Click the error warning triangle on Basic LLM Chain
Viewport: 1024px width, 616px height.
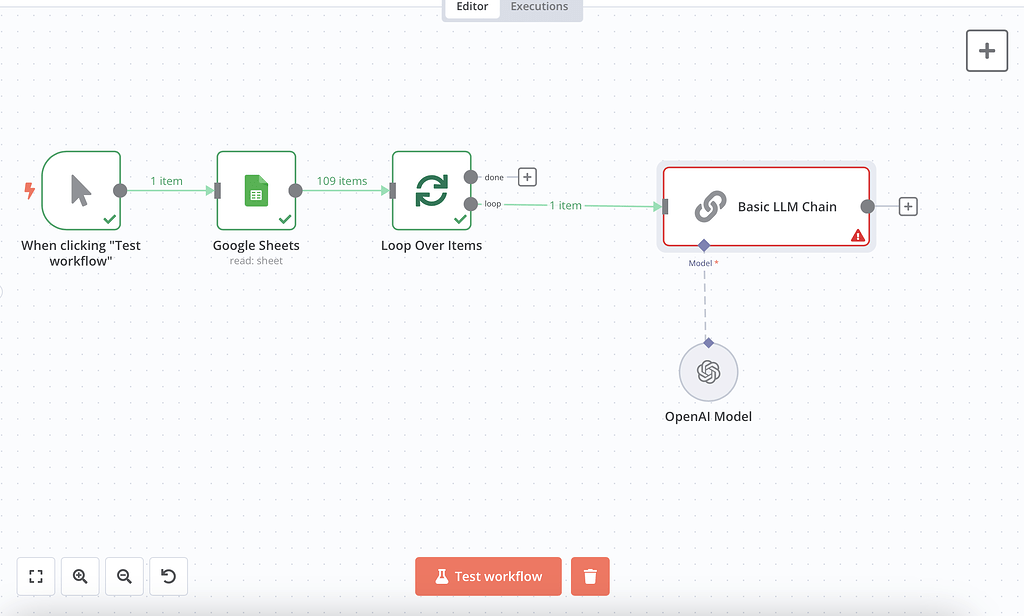(x=858, y=234)
